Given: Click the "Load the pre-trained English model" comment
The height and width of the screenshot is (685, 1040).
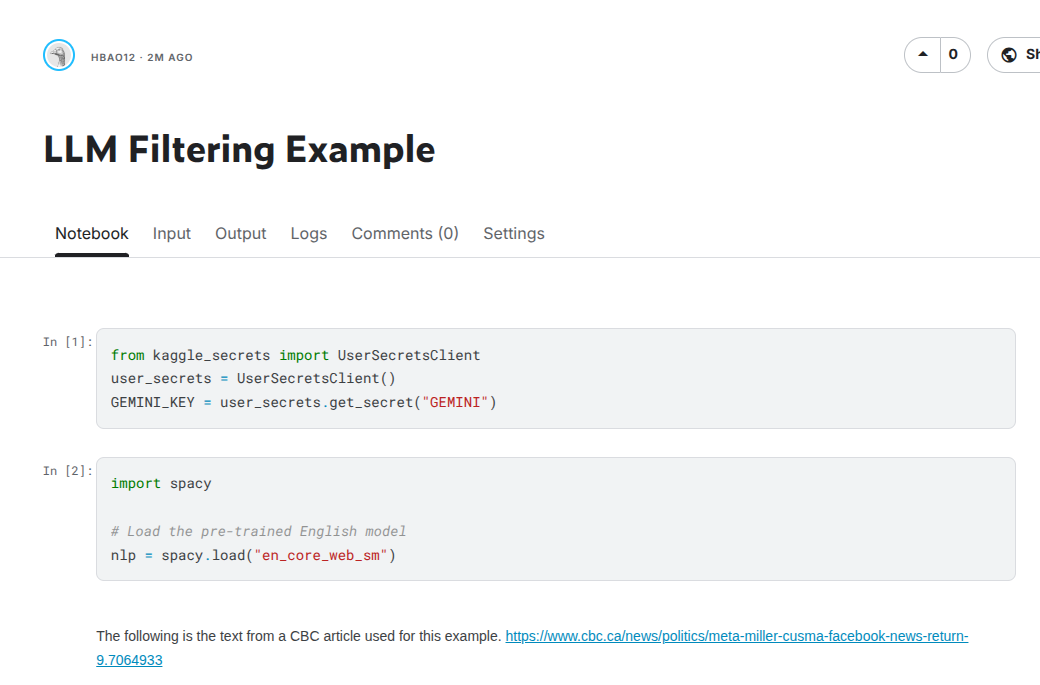Looking at the screenshot, I should [x=259, y=531].
